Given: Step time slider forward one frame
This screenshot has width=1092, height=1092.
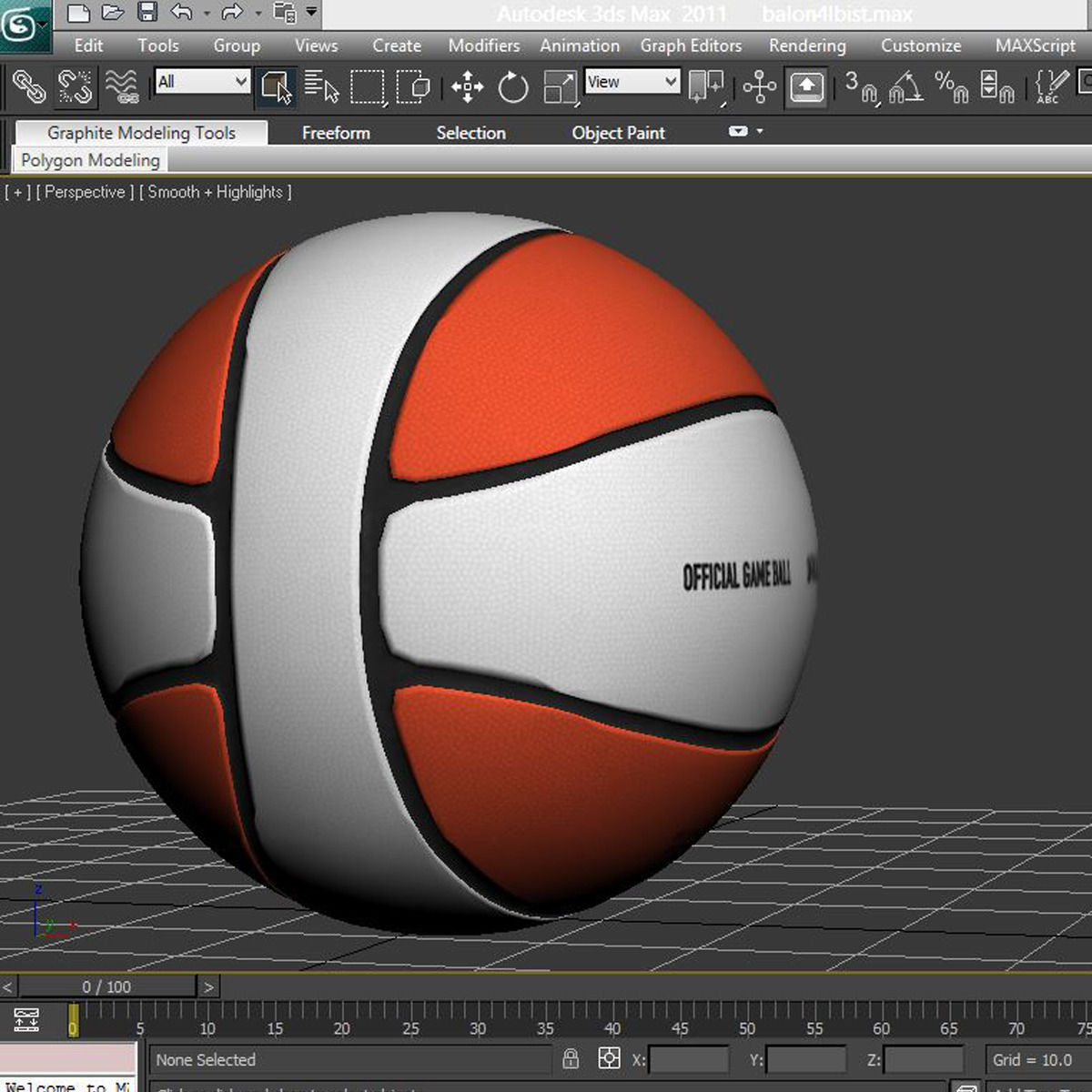Looking at the screenshot, I should coord(208,986).
